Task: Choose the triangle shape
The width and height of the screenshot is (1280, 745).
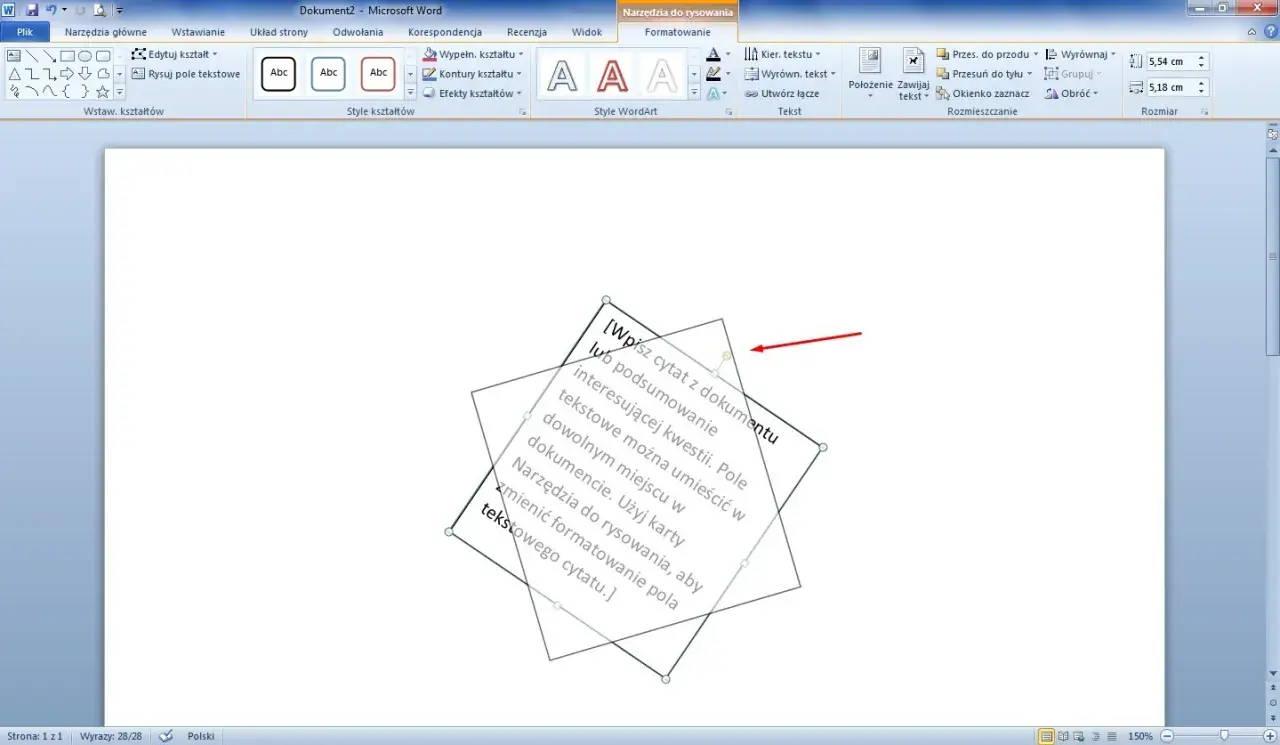Action: pos(14,74)
